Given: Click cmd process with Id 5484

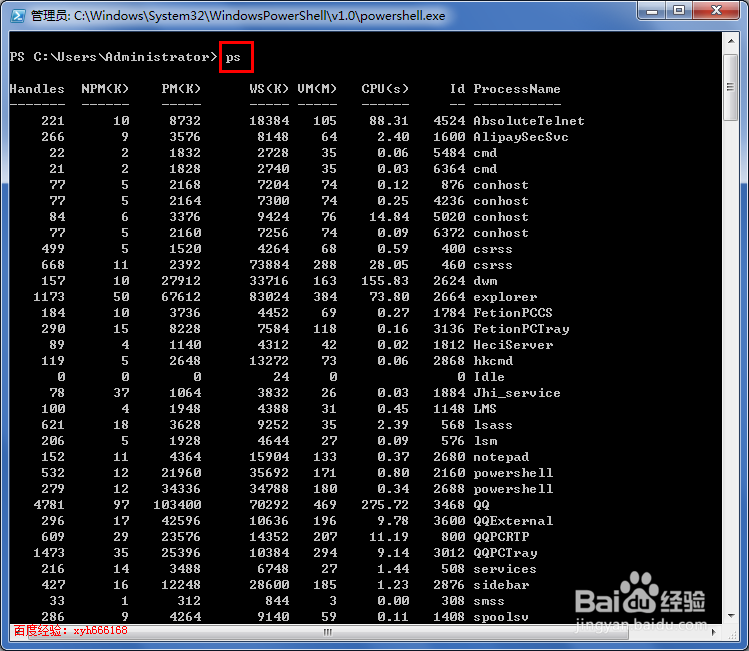Looking at the screenshot, I should (x=485, y=153).
